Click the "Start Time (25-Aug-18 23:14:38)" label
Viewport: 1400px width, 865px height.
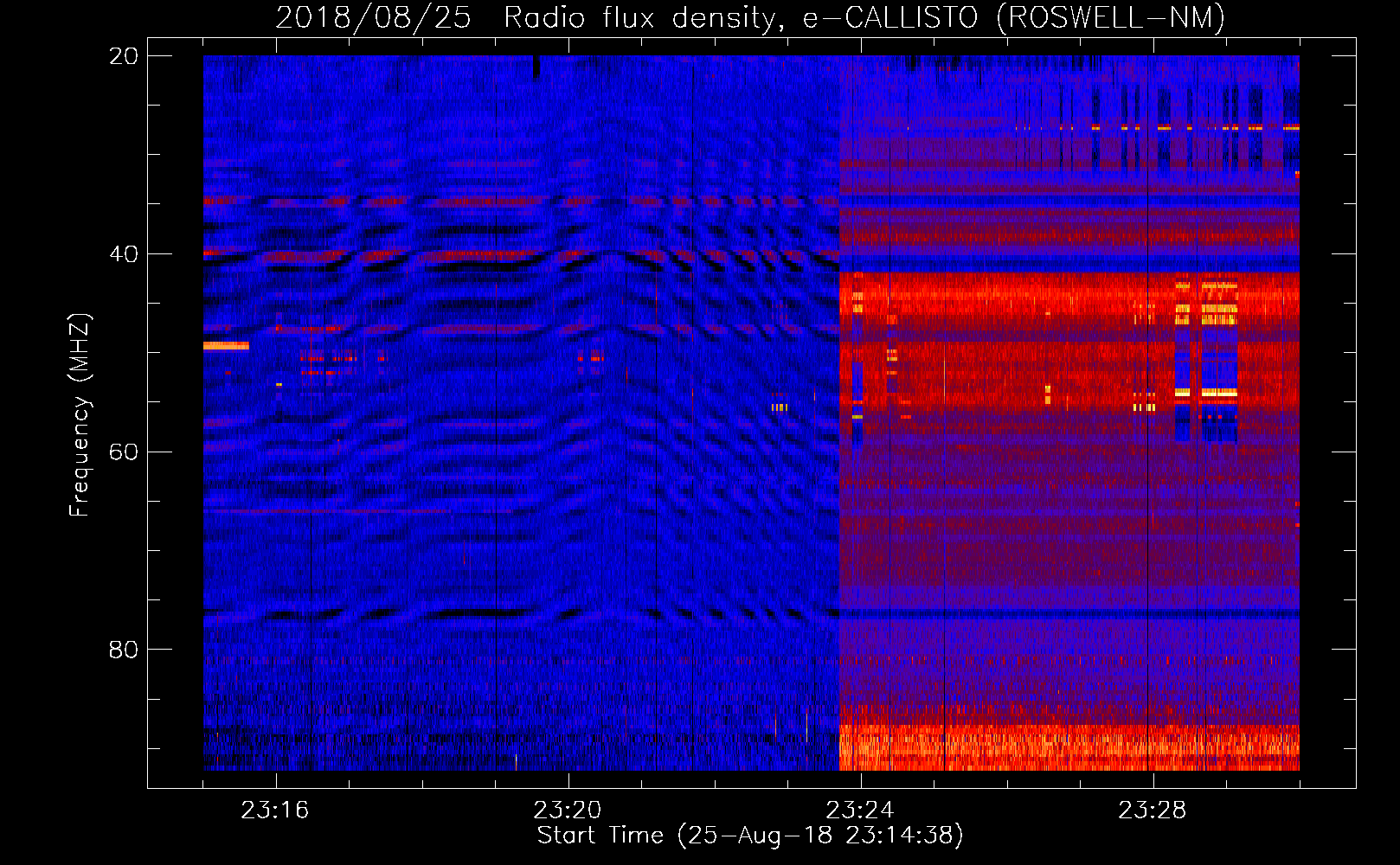[750, 836]
